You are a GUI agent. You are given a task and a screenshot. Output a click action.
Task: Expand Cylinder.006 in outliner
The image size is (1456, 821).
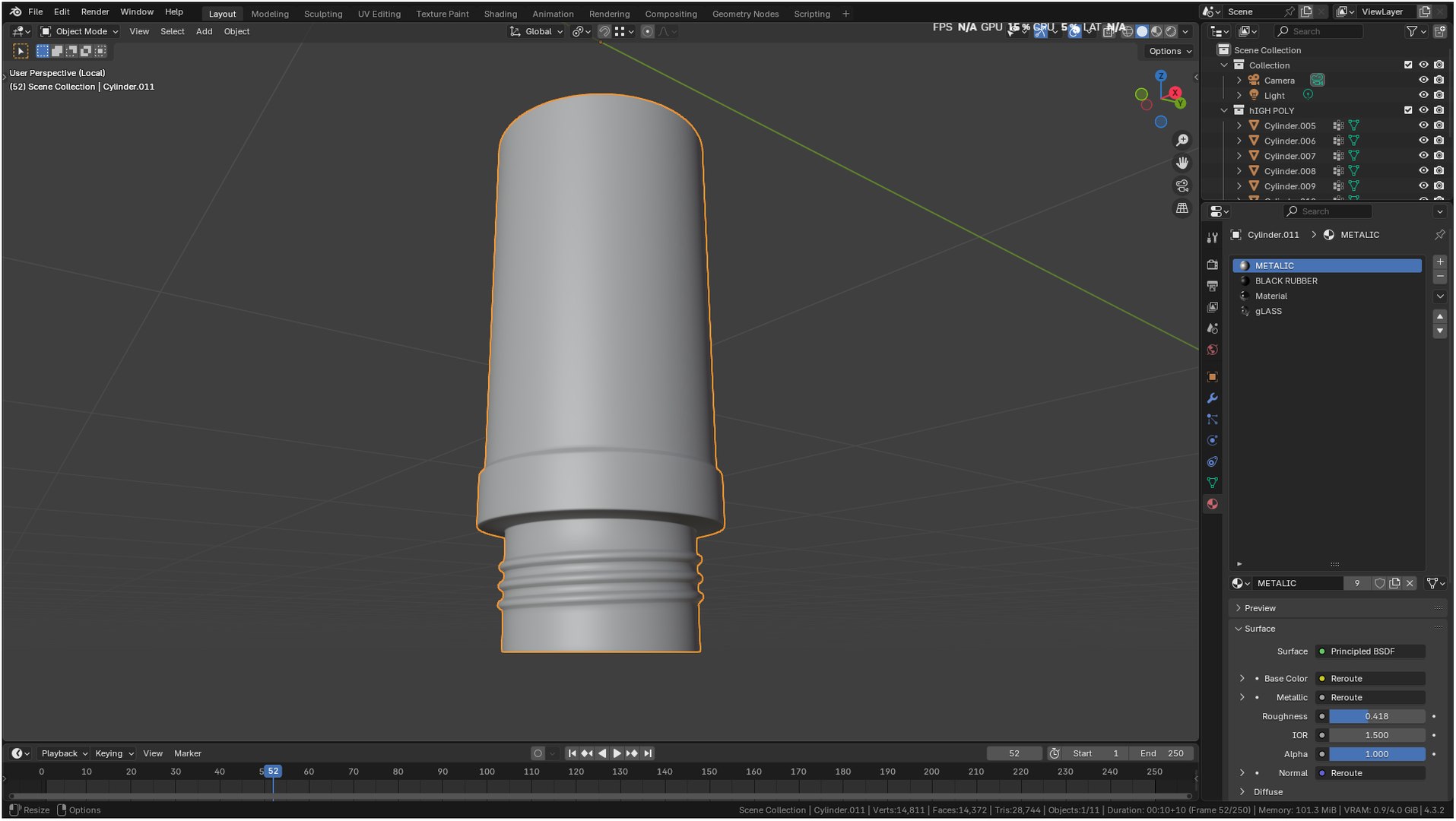(x=1239, y=141)
